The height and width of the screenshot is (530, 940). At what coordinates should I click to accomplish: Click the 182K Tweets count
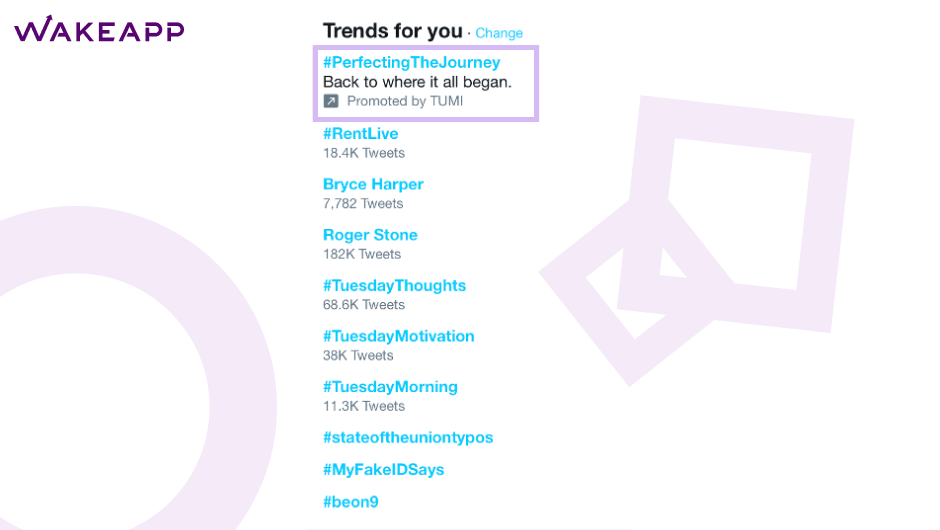point(361,254)
